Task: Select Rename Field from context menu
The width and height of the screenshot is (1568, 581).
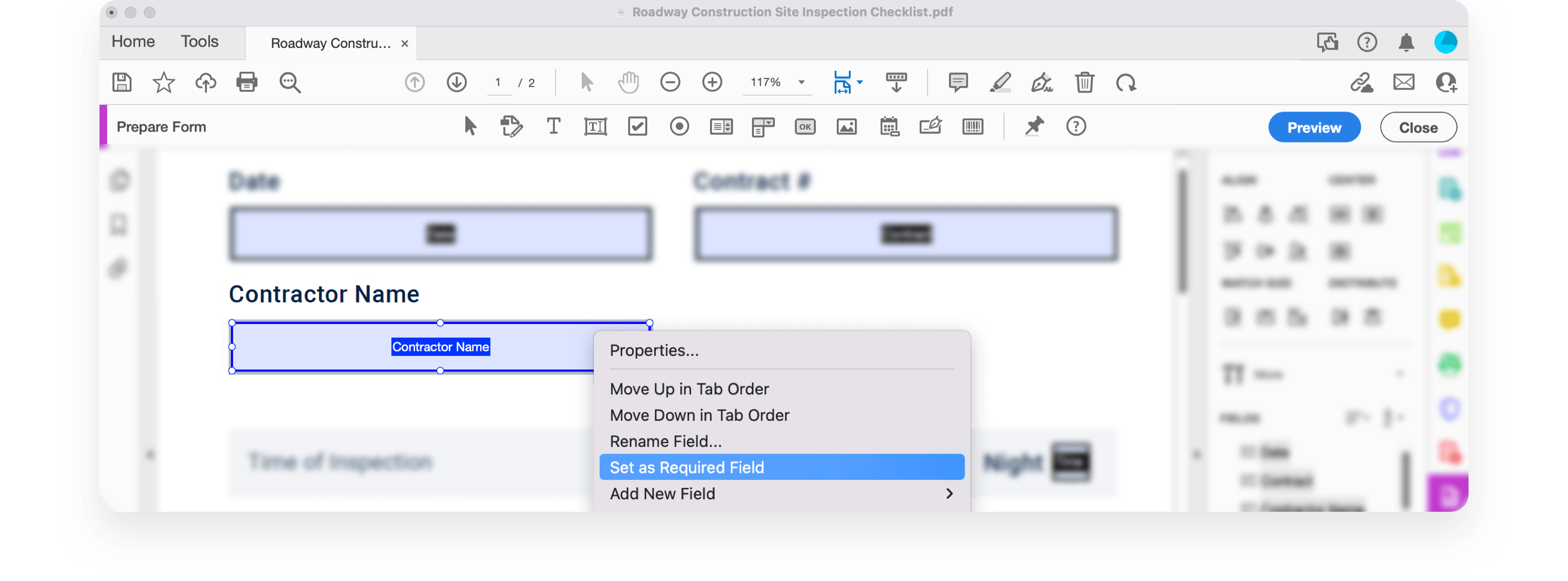Action: [x=665, y=441]
